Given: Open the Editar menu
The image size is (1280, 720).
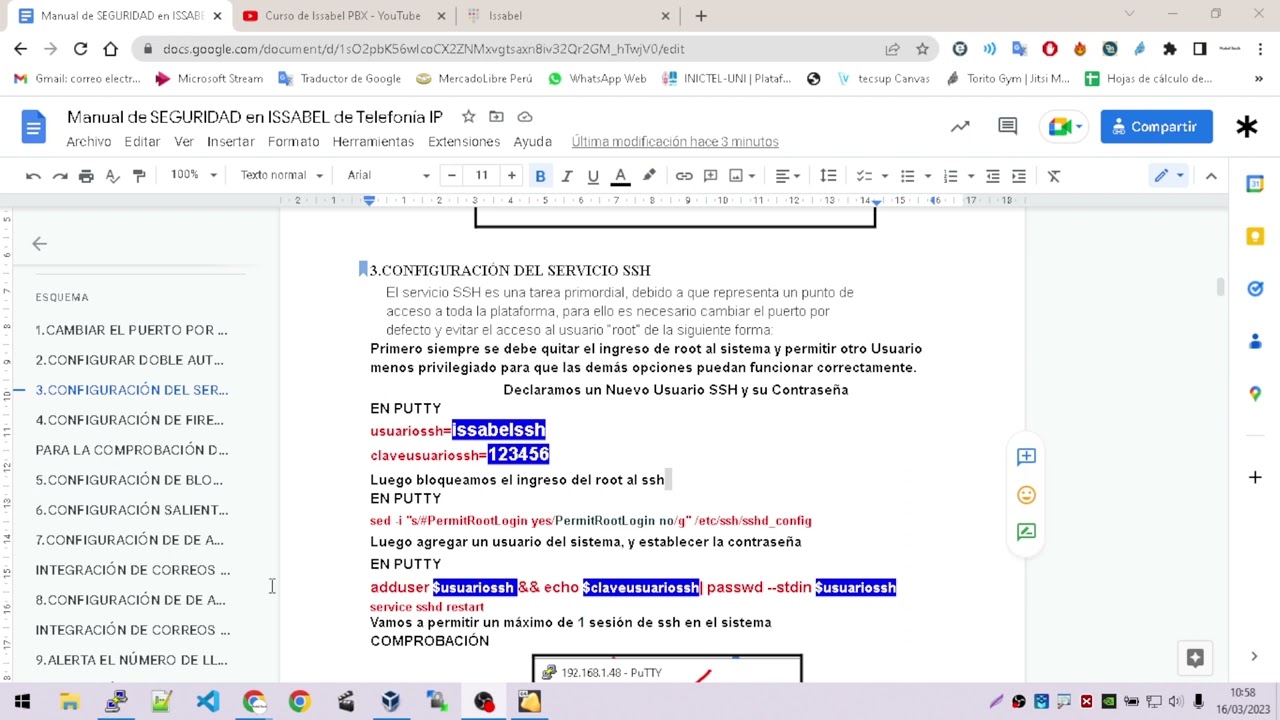Looking at the screenshot, I should pyautogui.click(x=142, y=142).
